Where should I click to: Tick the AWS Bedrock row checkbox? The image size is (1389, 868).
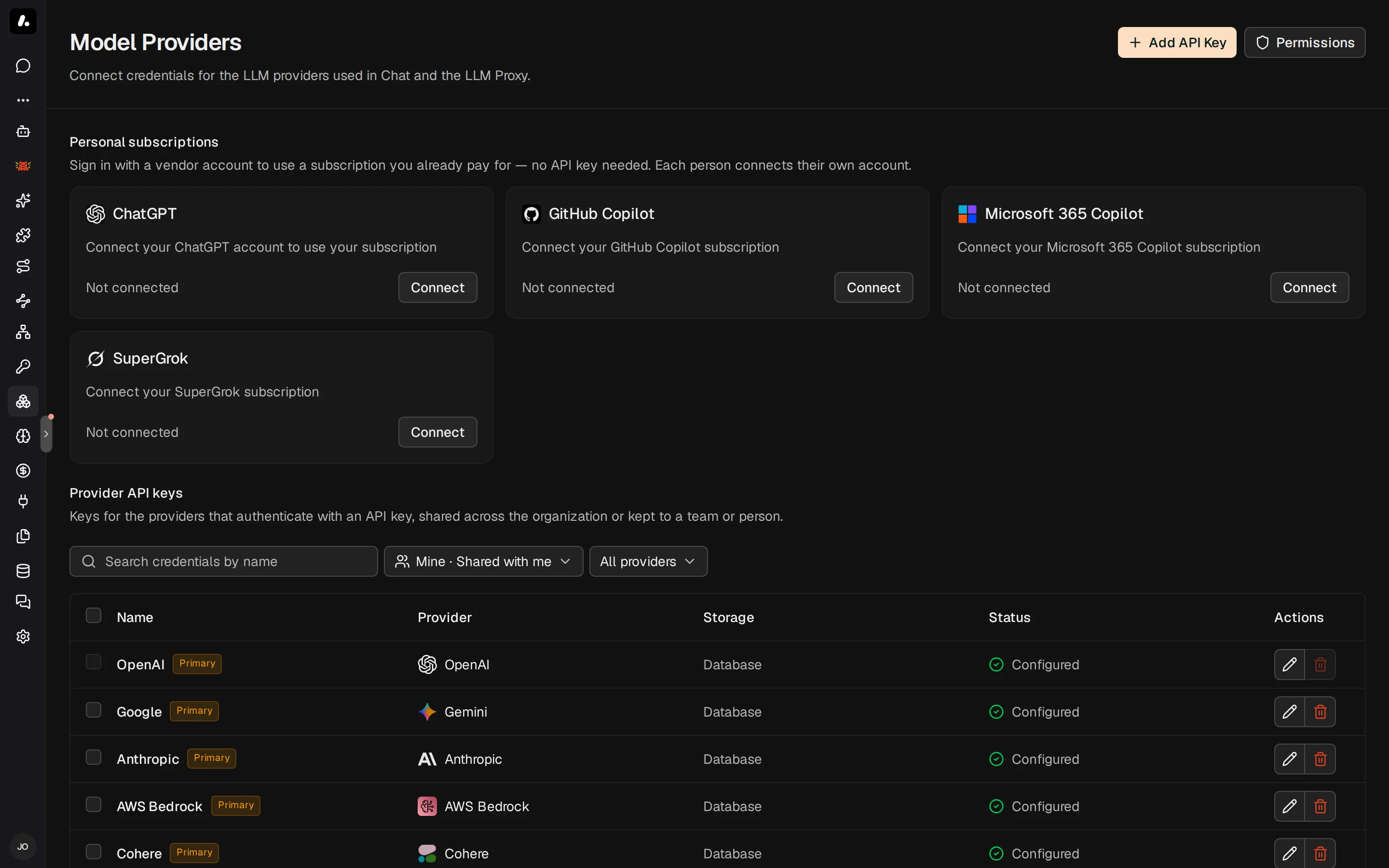[94, 804]
